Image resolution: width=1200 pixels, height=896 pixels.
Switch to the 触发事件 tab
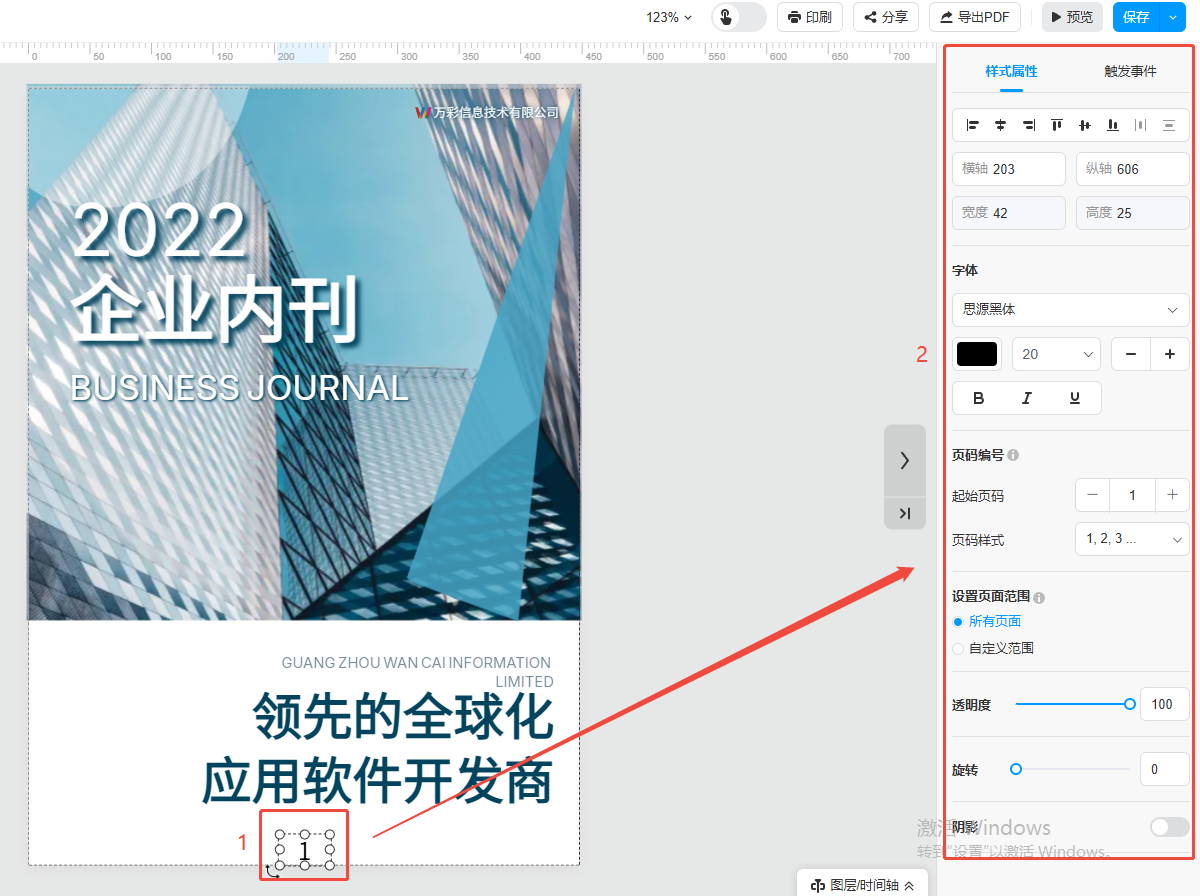click(x=1130, y=71)
